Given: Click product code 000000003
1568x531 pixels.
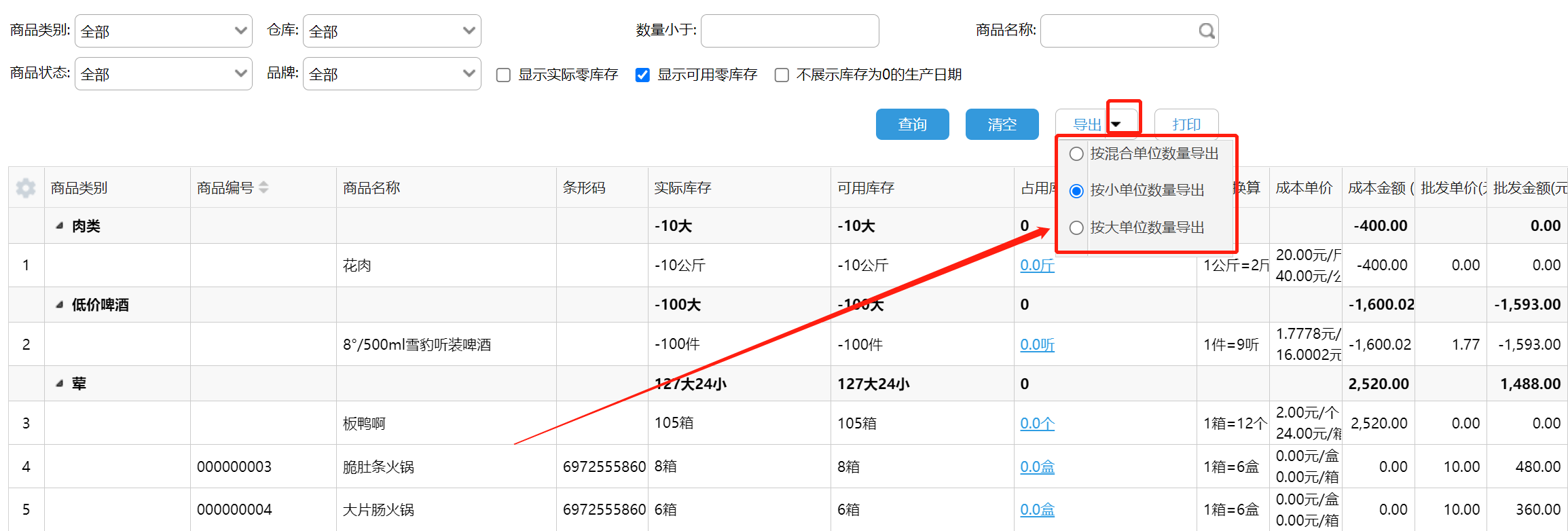Looking at the screenshot, I should (x=234, y=467).
